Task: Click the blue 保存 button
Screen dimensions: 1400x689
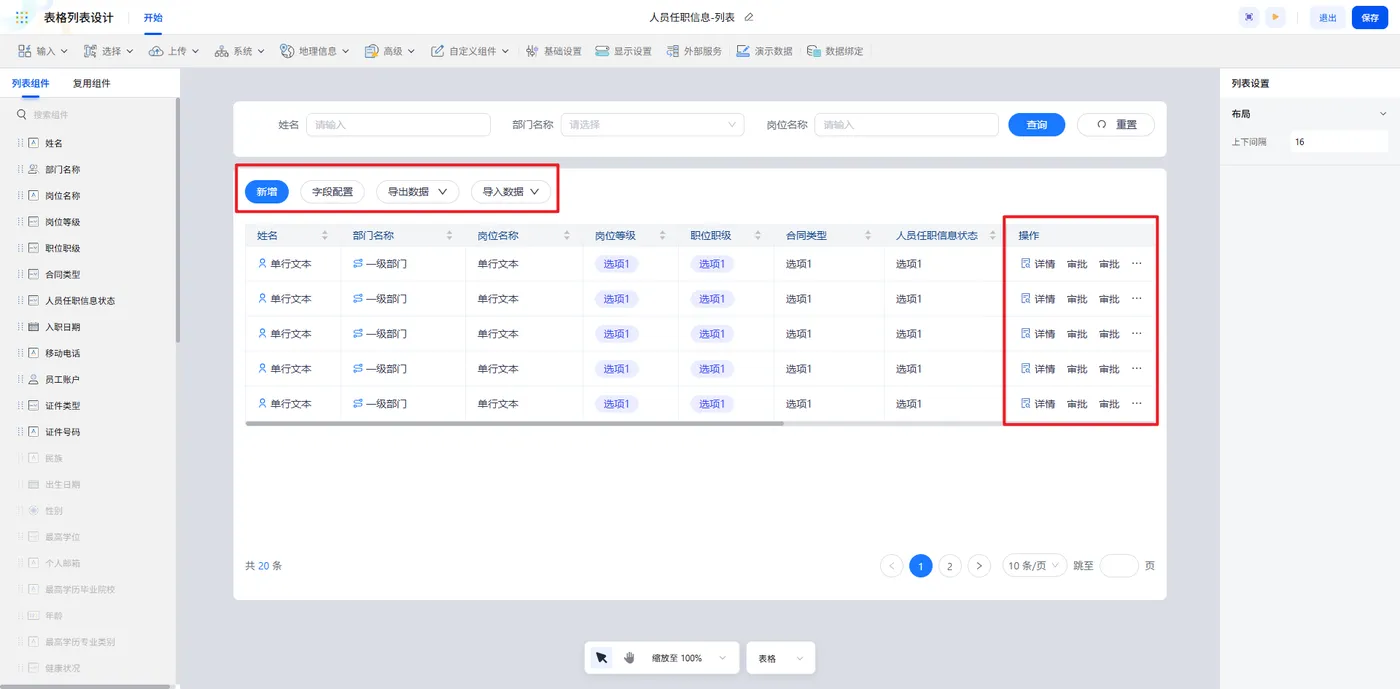Action: click(1370, 18)
